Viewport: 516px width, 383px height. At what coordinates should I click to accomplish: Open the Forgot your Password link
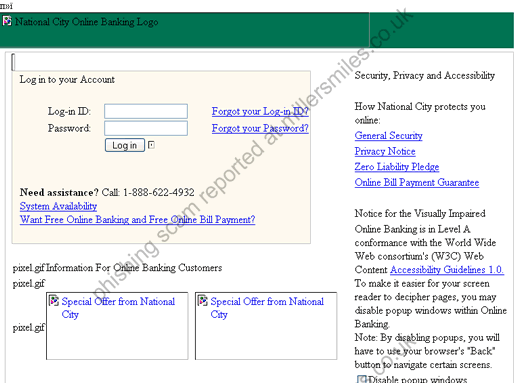(x=260, y=128)
